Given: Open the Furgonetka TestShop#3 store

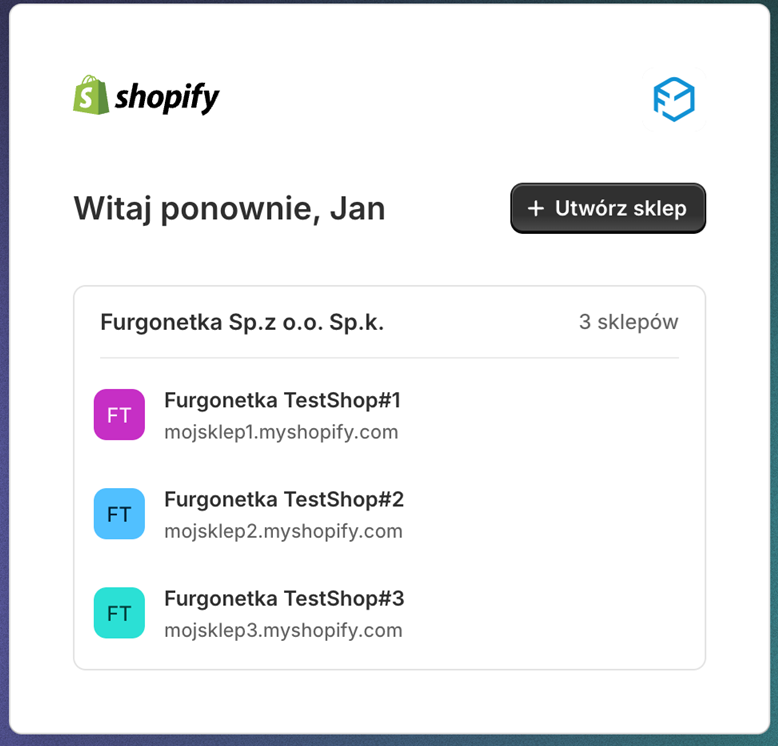Looking at the screenshot, I should click(x=283, y=599).
